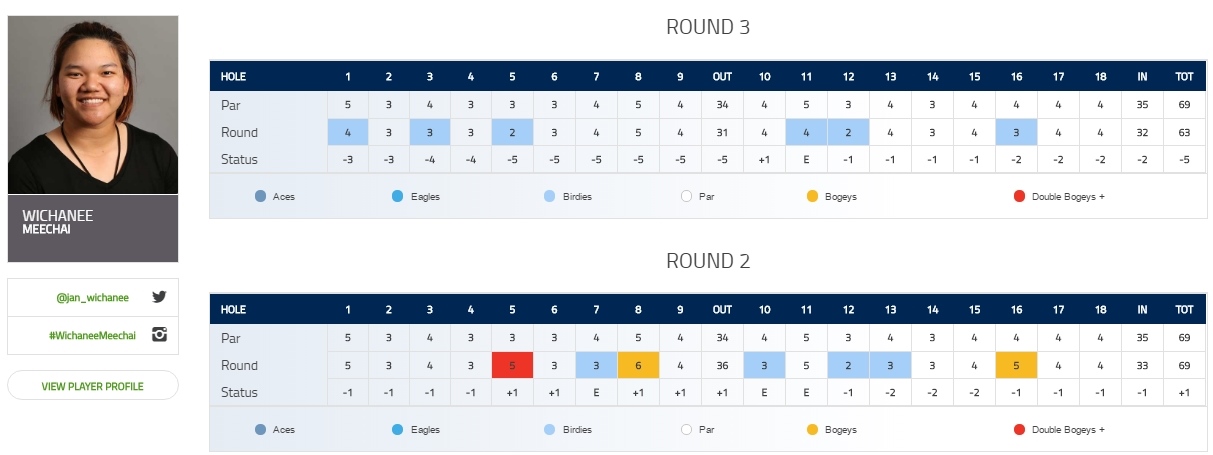Click the Instagram camera icon
Screen dimensions: 1213x455
click(x=158, y=335)
